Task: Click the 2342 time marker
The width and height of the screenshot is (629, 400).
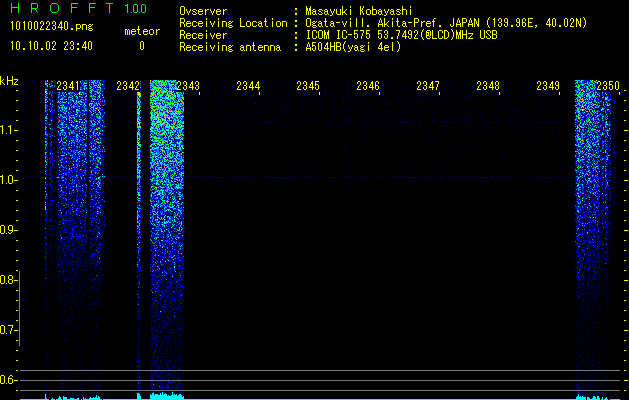Action: [128, 85]
